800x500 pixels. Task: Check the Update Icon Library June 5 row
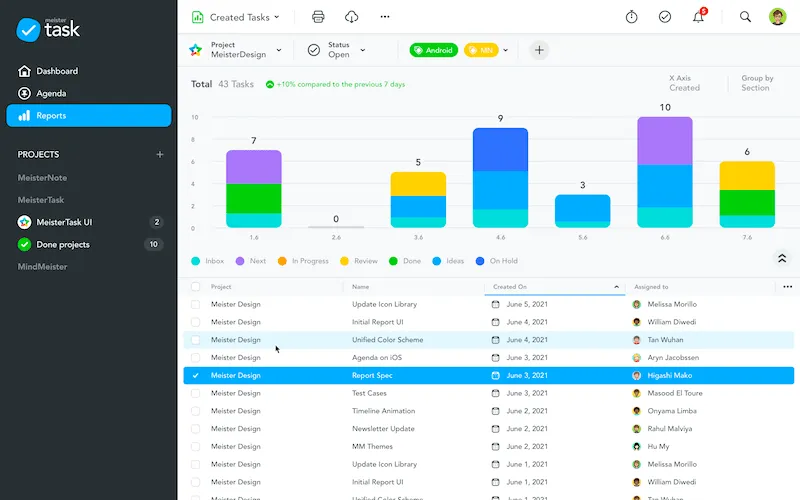195,304
